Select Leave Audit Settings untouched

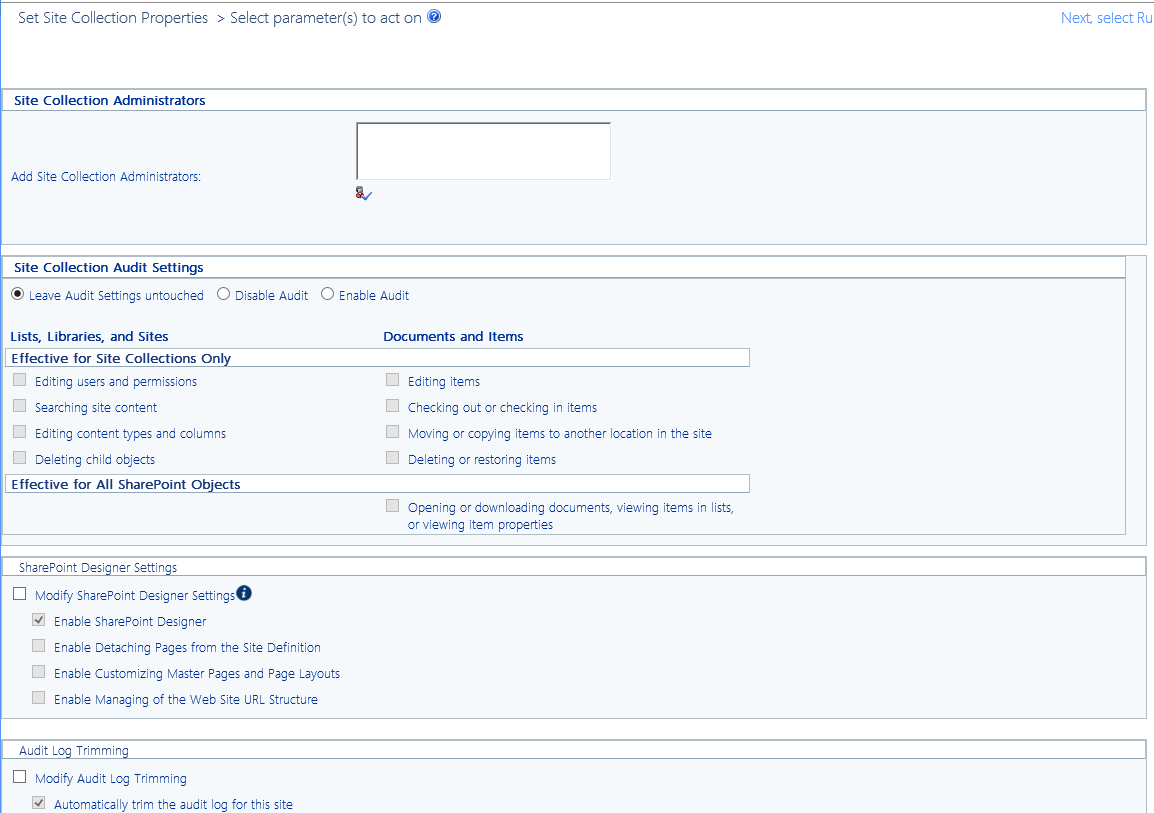tap(17, 293)
